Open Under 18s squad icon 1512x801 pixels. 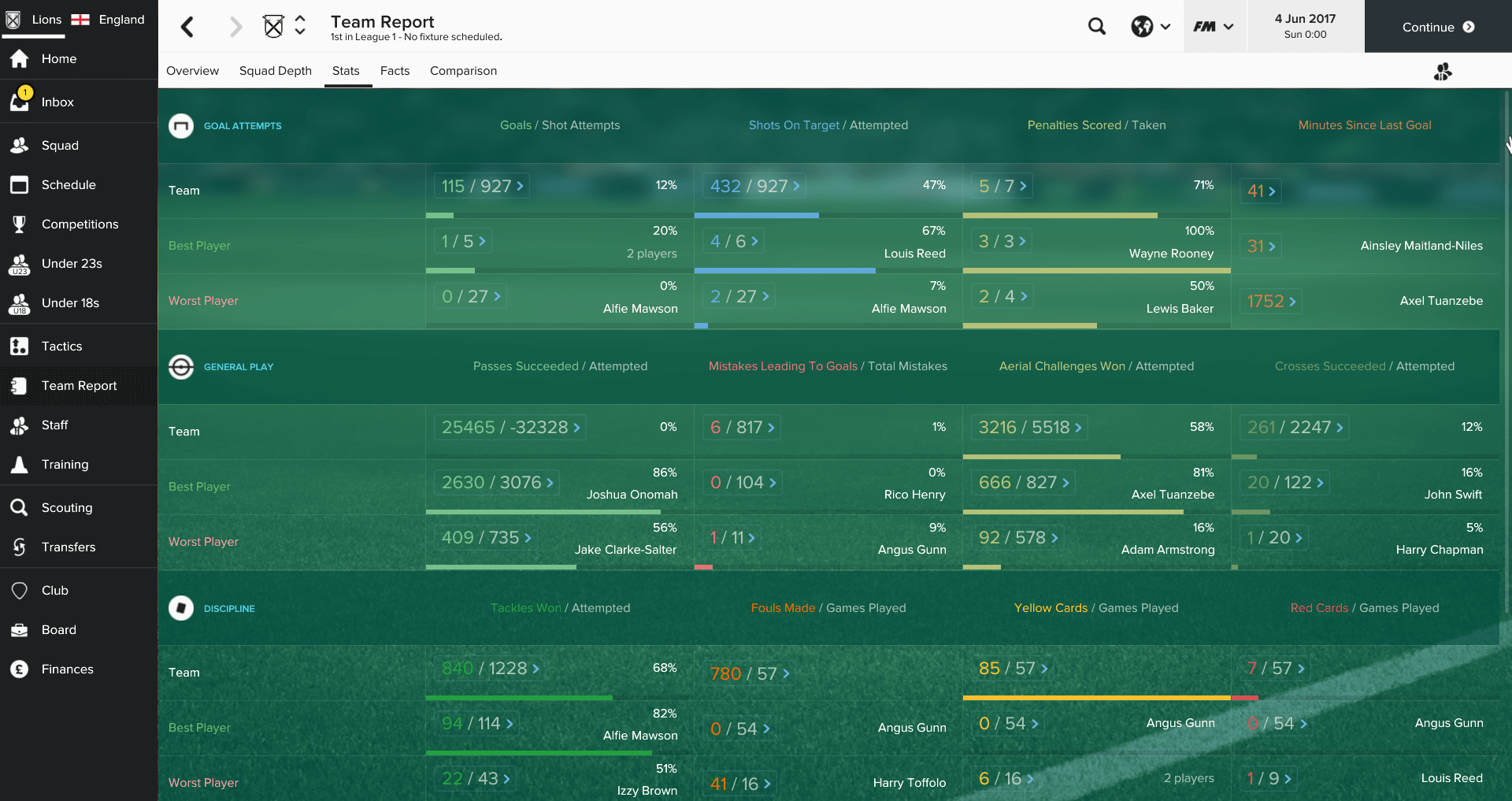20,303
